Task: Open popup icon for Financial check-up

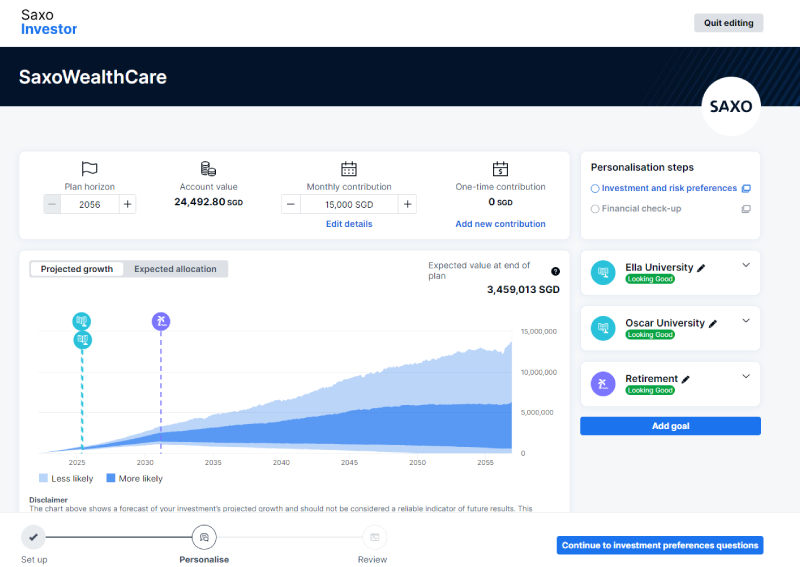Action: 745,209
